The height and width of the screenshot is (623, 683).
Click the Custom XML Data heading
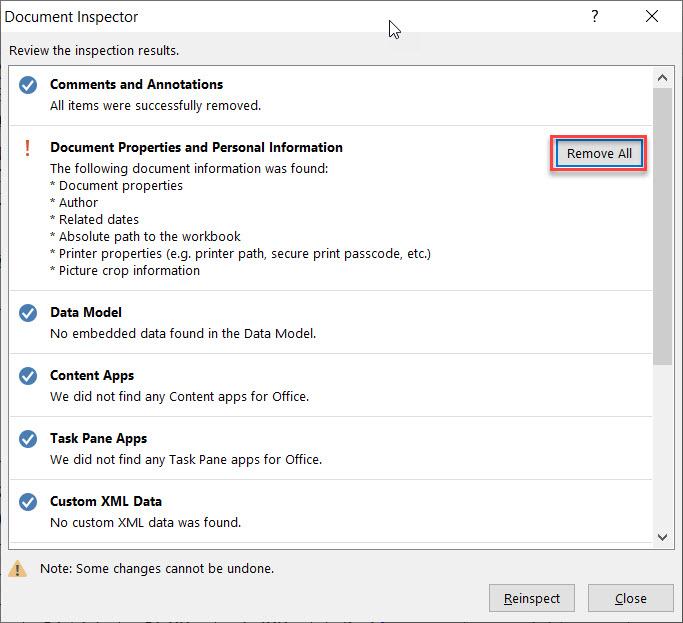(x=106, y=501)
